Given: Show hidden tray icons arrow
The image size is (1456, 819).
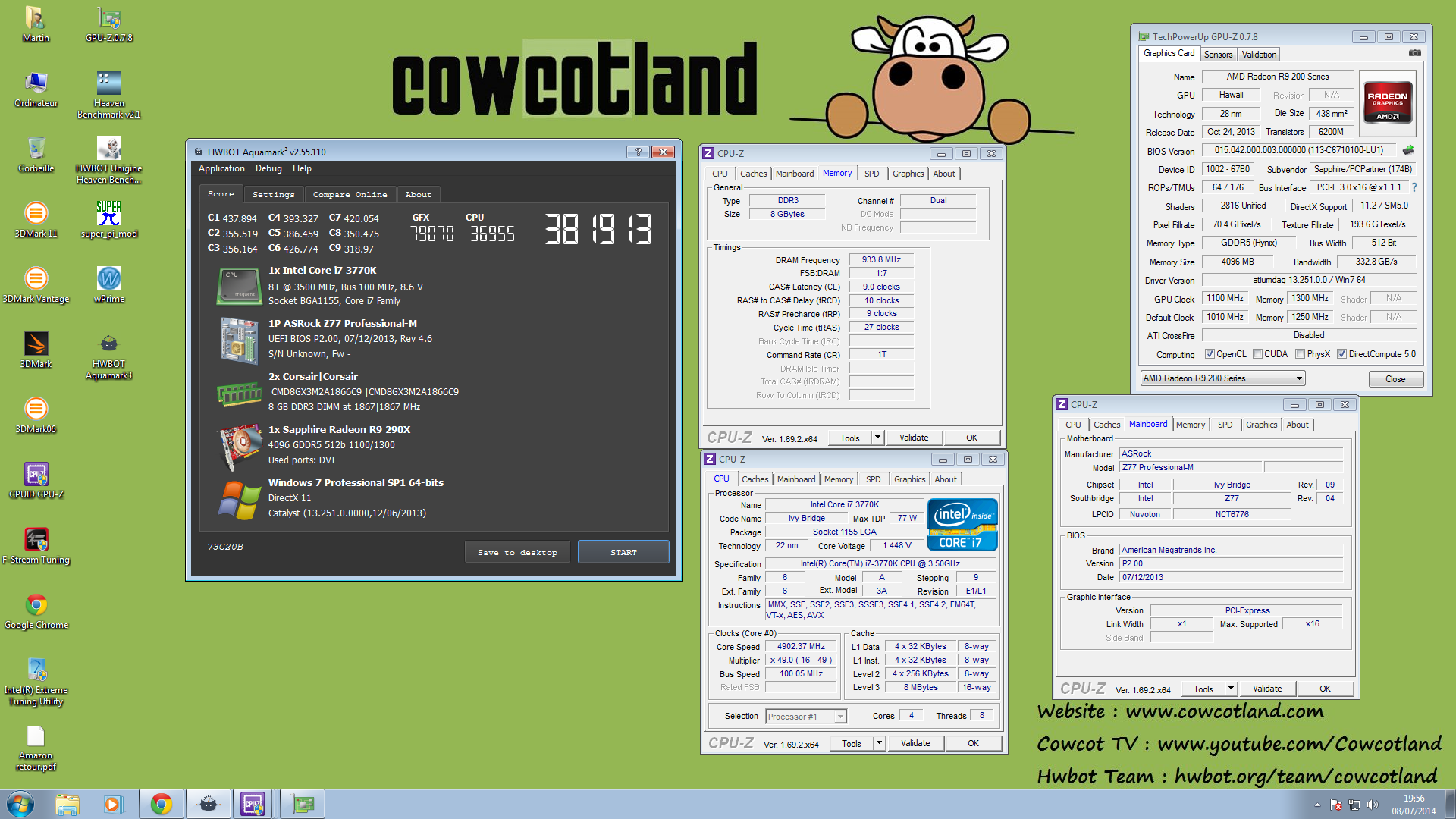Looking at the screenshot, I should [x=1317, y=805].
